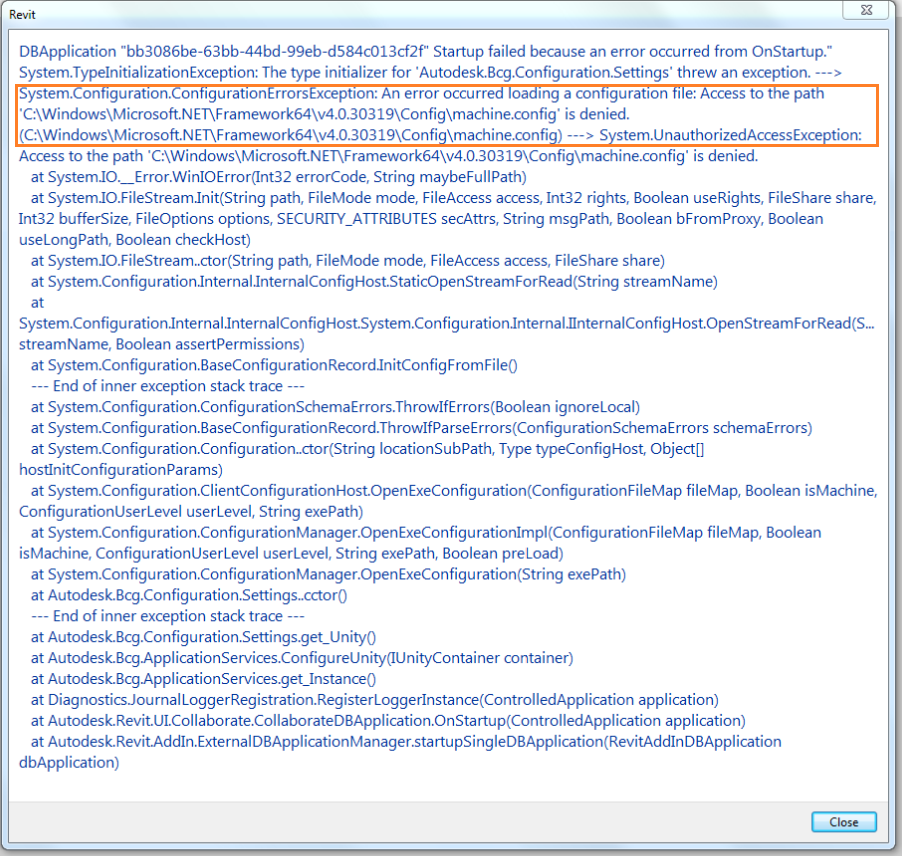Image resolution: width=902 pixels, height=856 pixels.
Task: Click the StaticOpenStreamForRead stack line
Action: coord(374,281)
